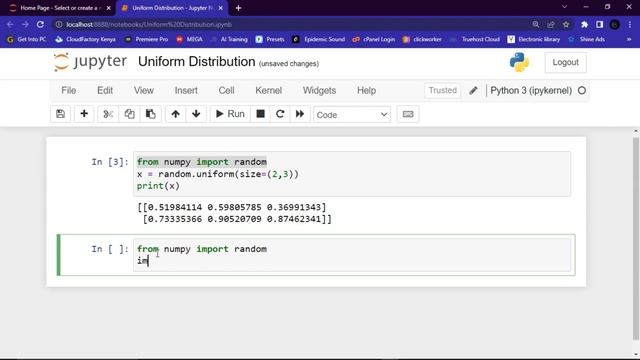Click the pencil edit mode icon
The width and height of the screenshot is (640, 360).
(473, 91)
